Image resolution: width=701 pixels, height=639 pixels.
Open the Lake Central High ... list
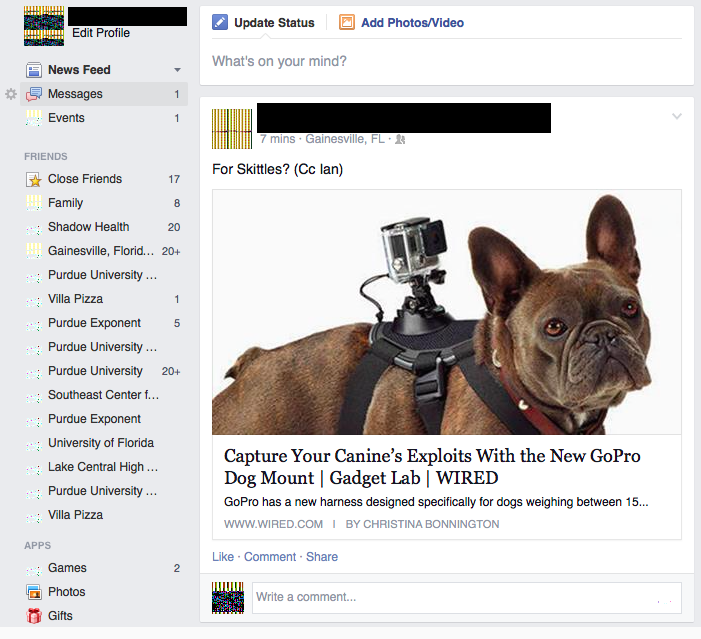coord(104,467)
